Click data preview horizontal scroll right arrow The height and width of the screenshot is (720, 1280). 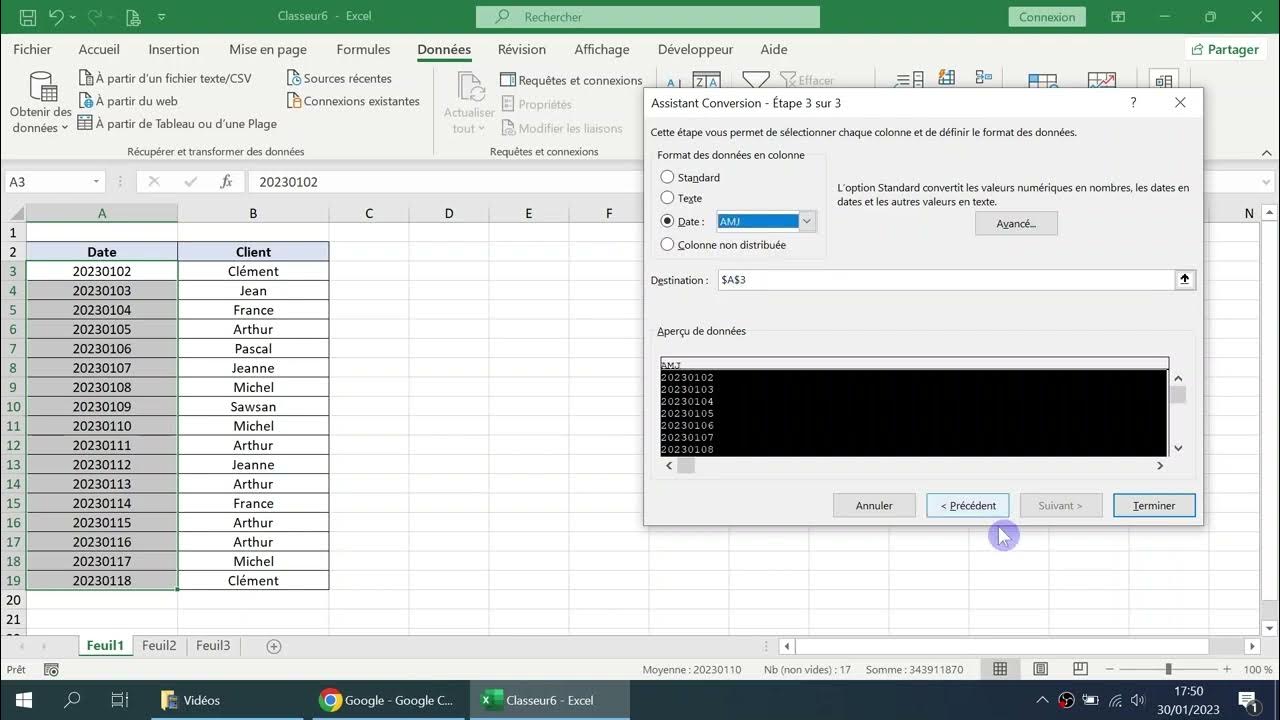click(x=1160, y=466)
